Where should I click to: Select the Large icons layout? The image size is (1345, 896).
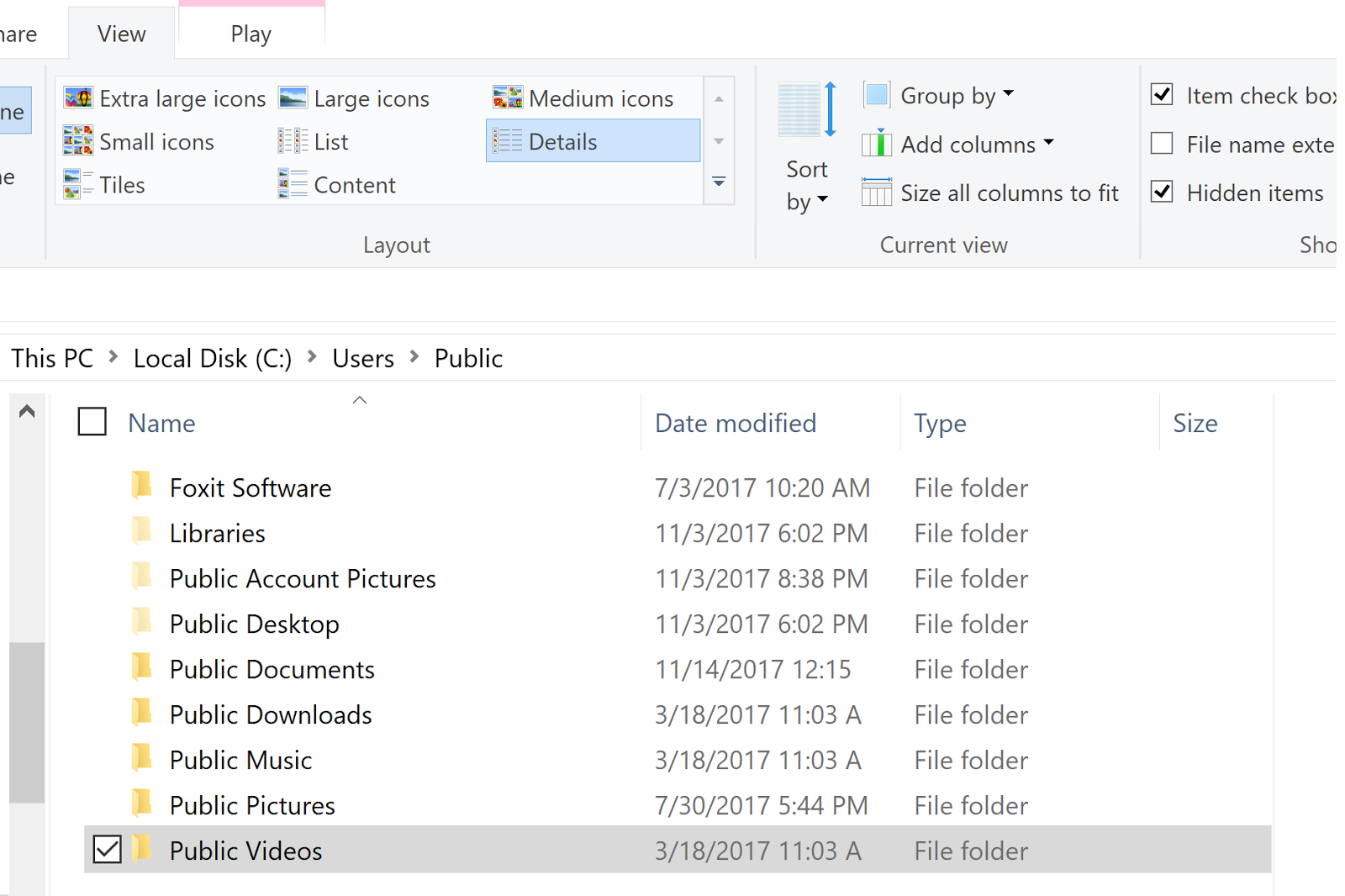click(371, 98)
